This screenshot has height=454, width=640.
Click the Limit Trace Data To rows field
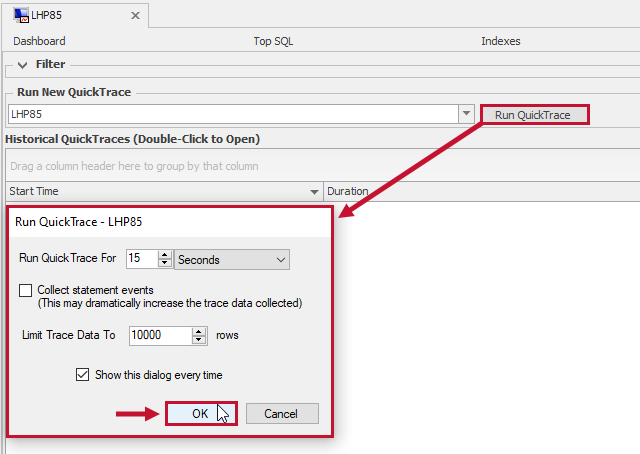click(160, 336)
